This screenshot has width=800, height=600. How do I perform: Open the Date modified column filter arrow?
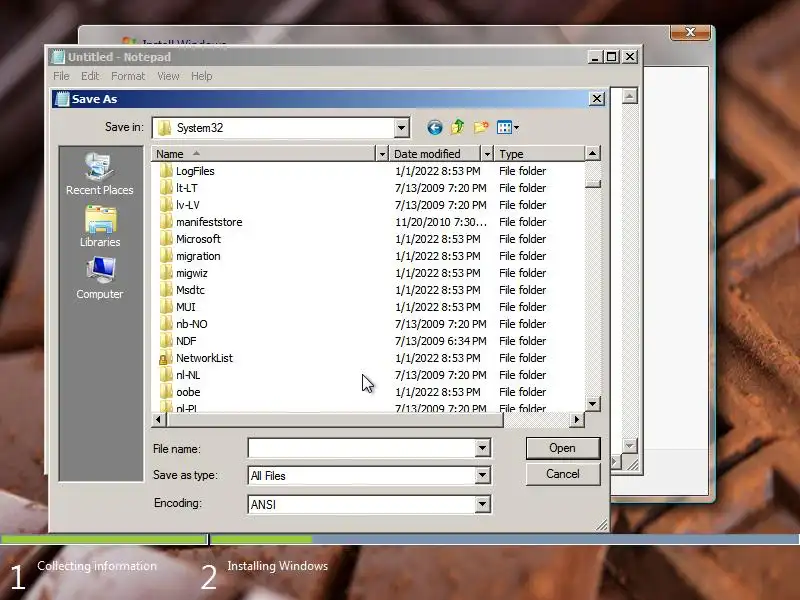click(x=487, y=154)
